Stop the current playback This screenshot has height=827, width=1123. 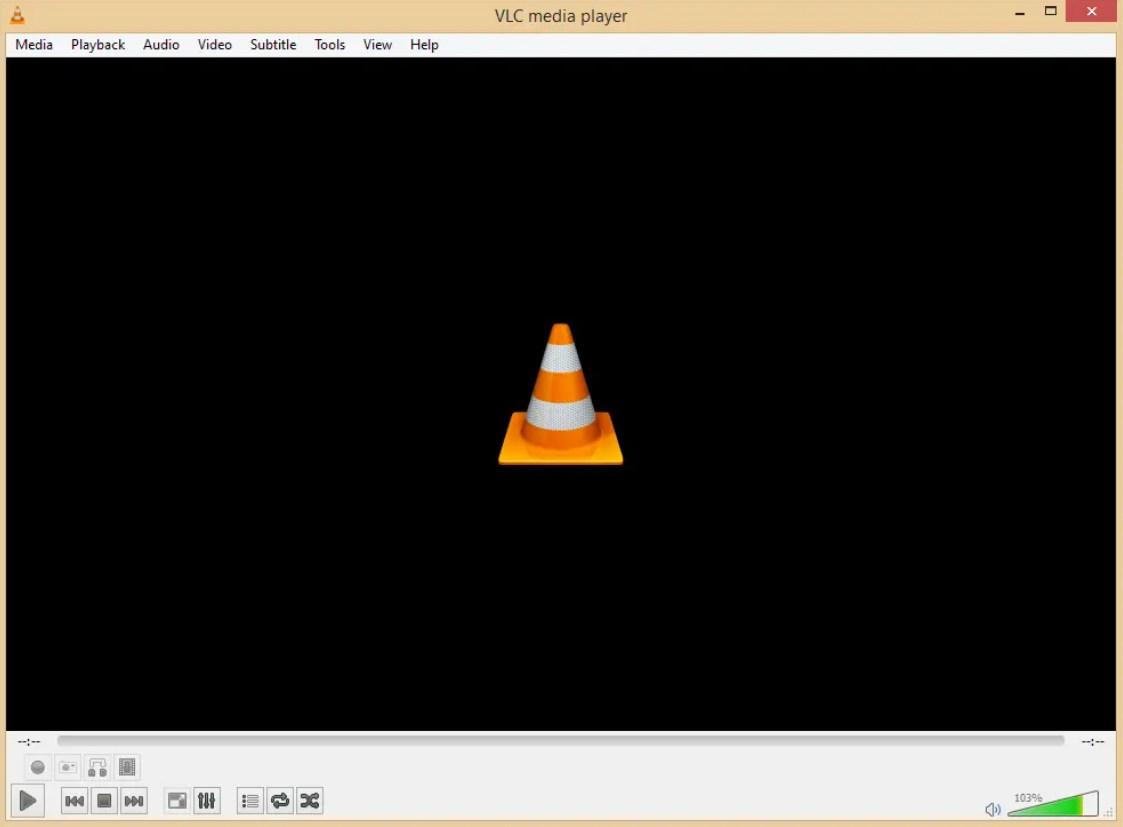click(x=104, y=800)
